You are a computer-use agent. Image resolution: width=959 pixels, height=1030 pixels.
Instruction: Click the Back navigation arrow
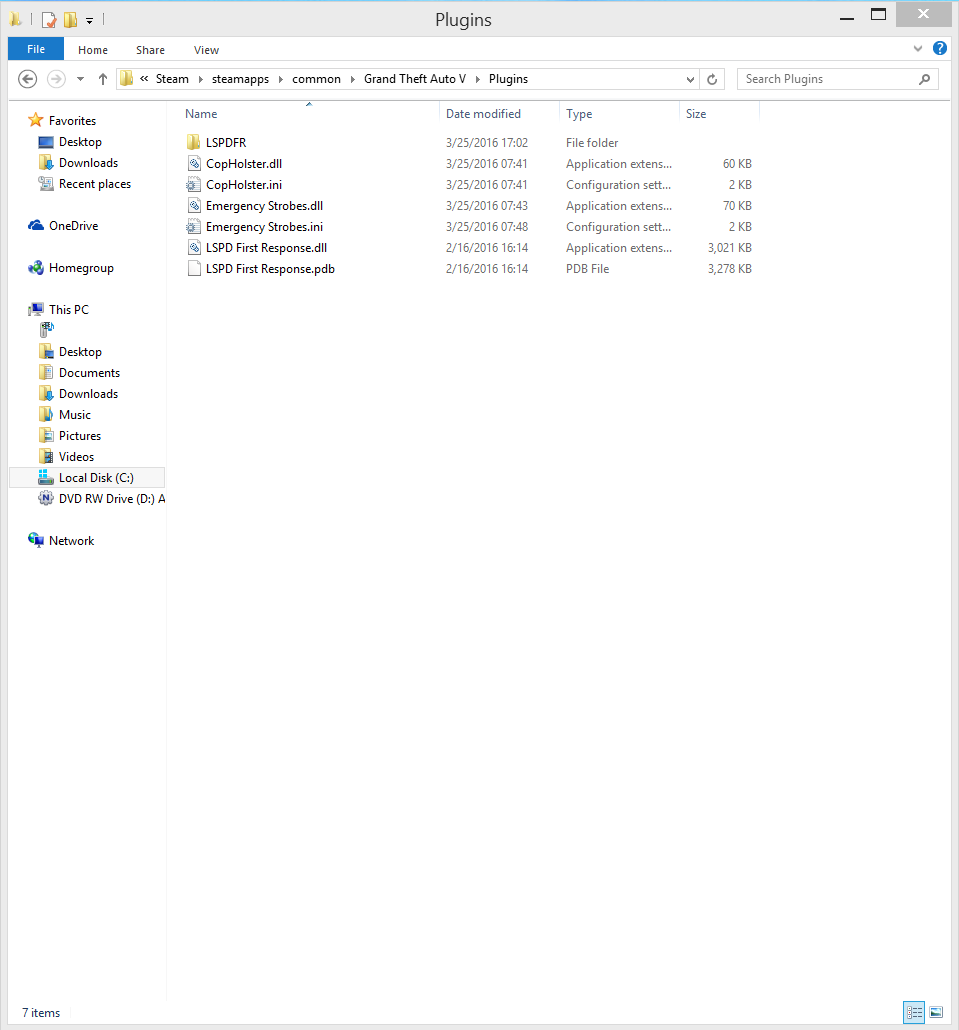click(27, 79)
